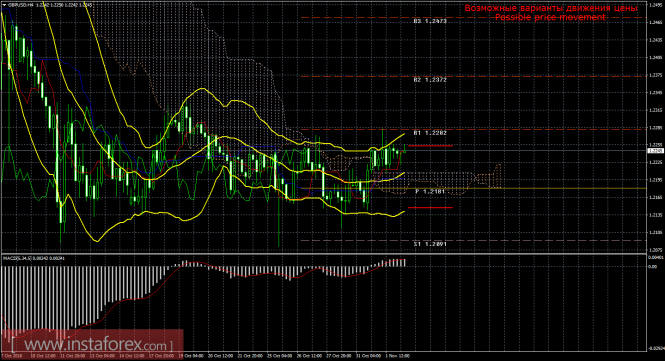Click the latest MACD histogram bar

[x=405, y=263]
